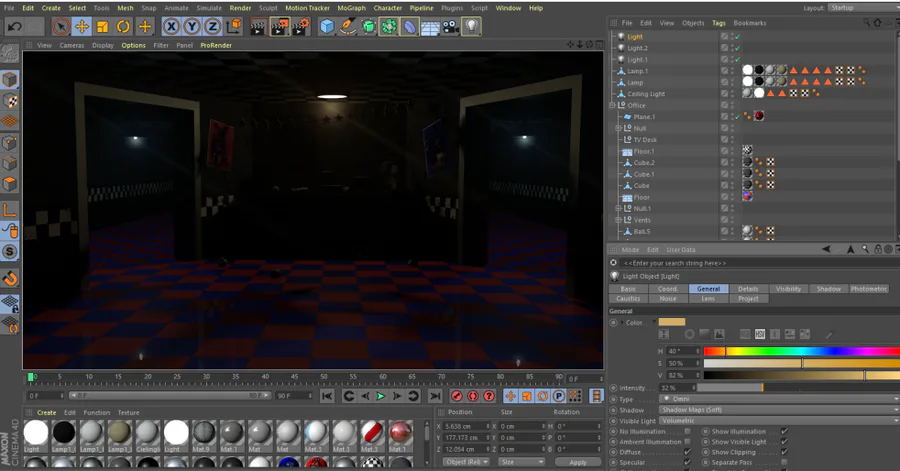This screenshot has height=471, width=900.
Task: Click the Floor environment icon
Action: (x=430, y=26)
